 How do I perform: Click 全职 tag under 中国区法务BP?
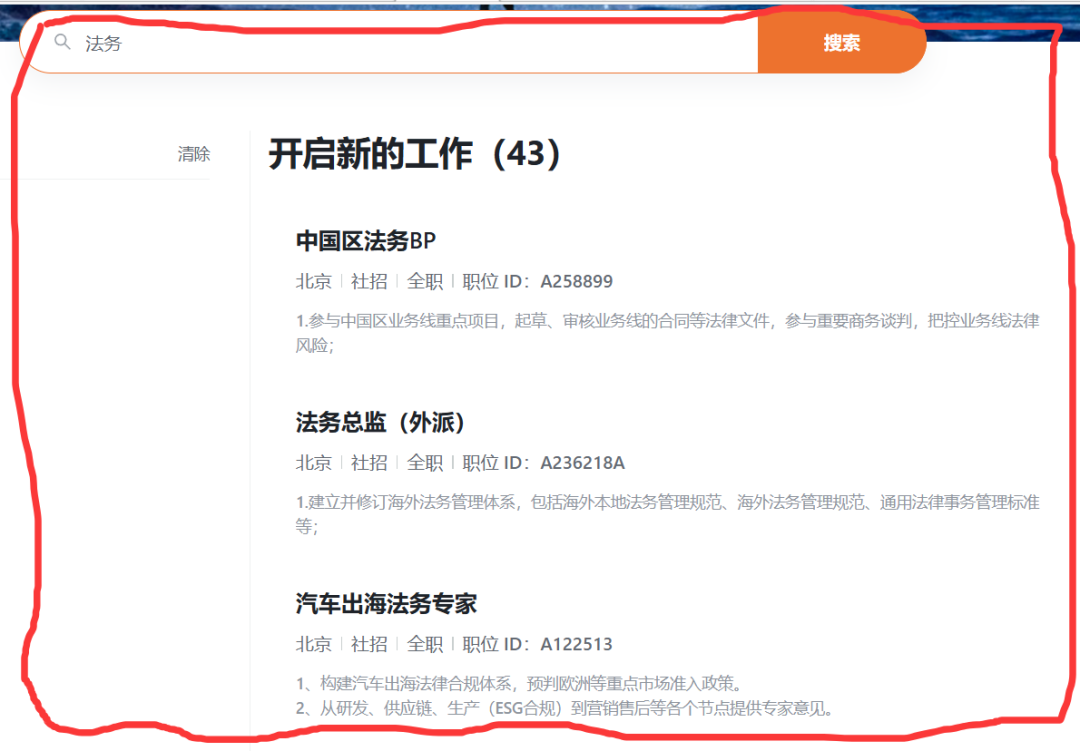[425, 282]
